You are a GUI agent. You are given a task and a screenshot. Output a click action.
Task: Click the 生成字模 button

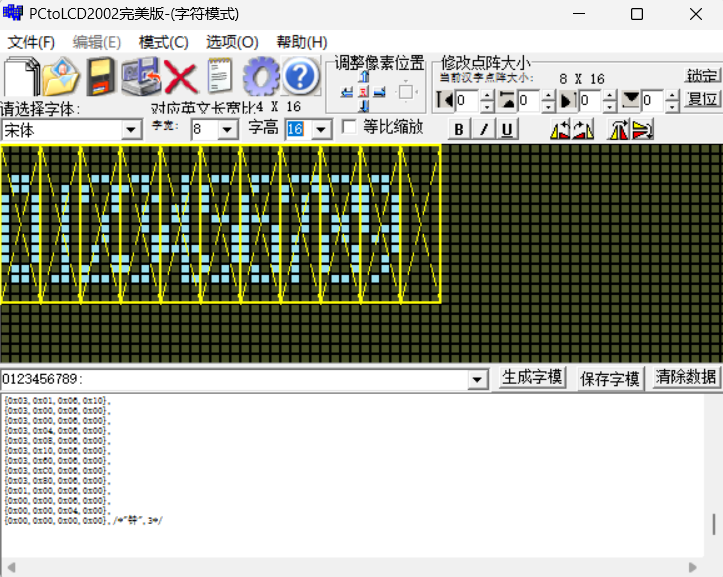pos(532,378)
